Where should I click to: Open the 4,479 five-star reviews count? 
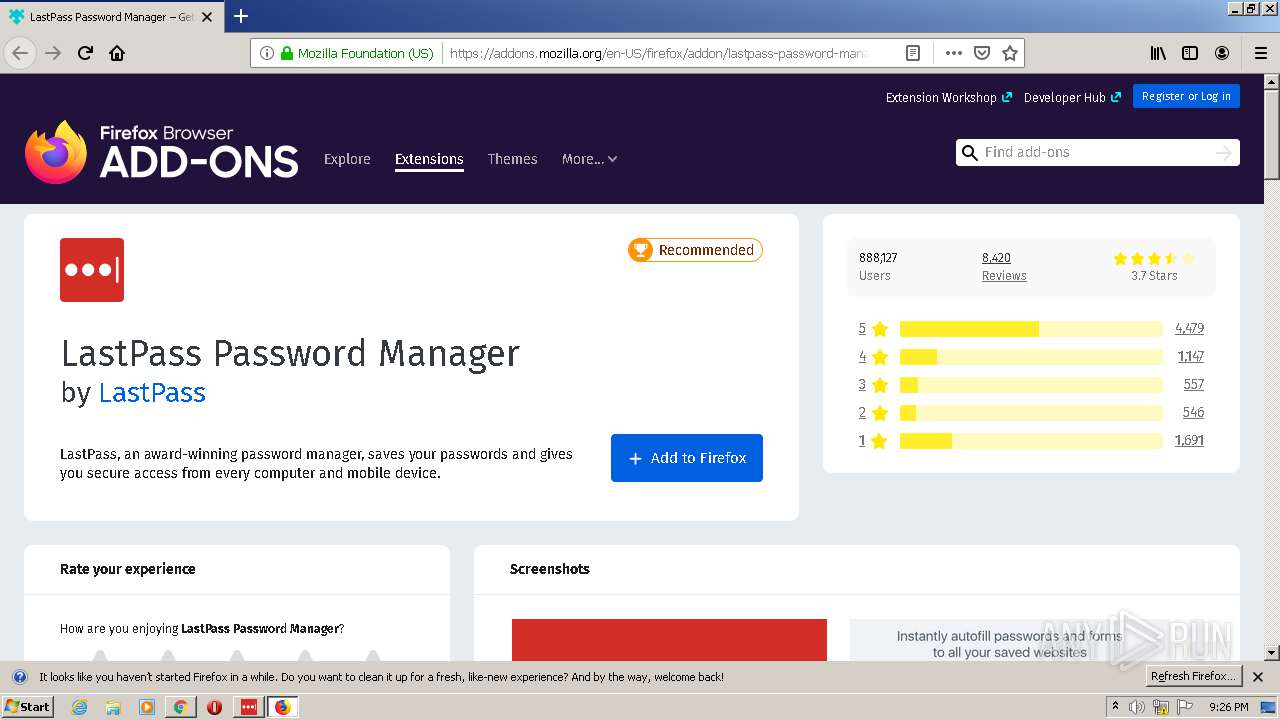pos(1189,328)
